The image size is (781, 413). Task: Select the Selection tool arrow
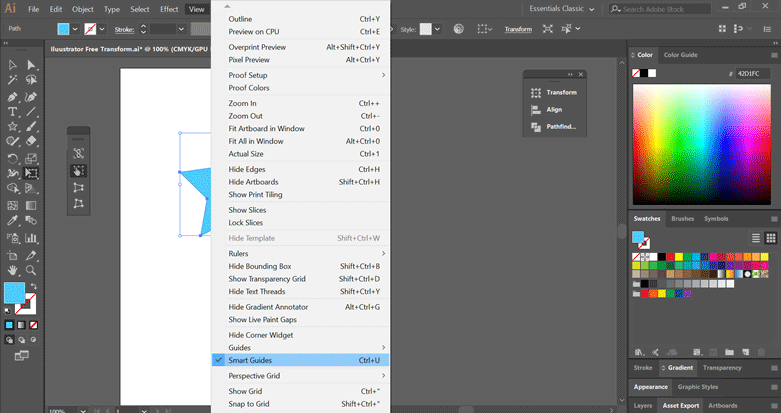[12, 65]
